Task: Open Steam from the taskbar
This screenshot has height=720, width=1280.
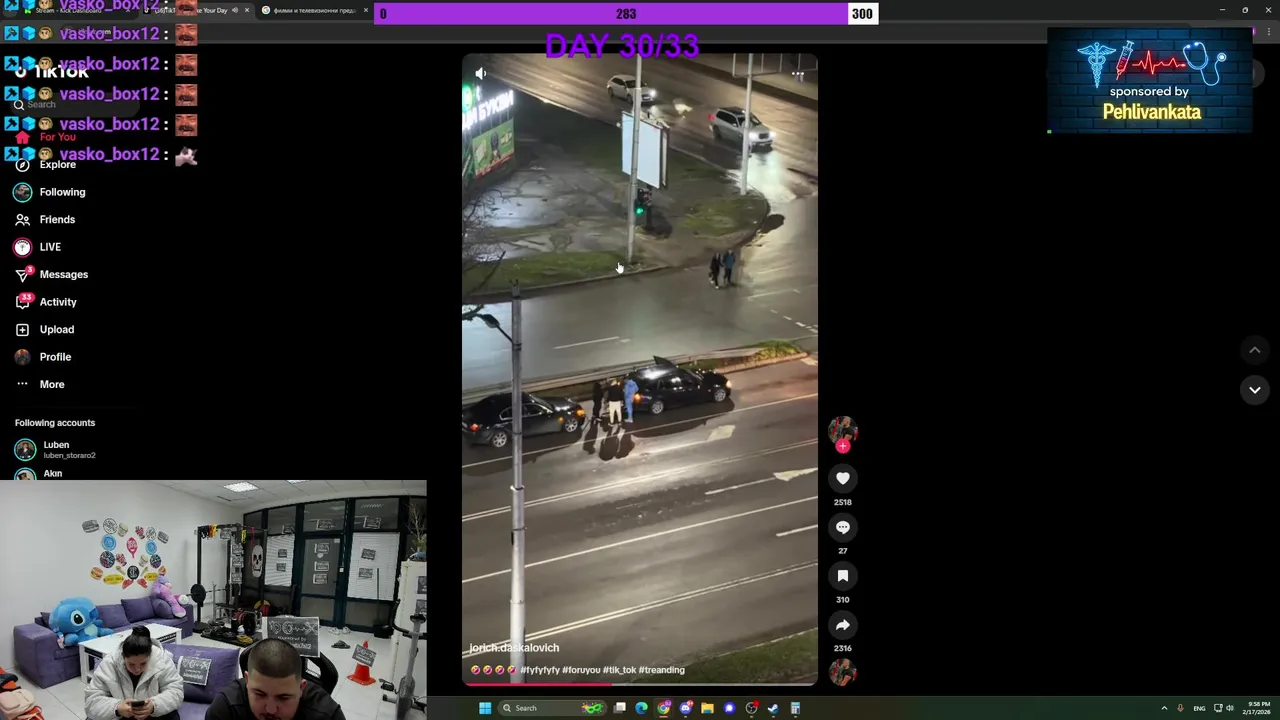Action: point(773,708)
